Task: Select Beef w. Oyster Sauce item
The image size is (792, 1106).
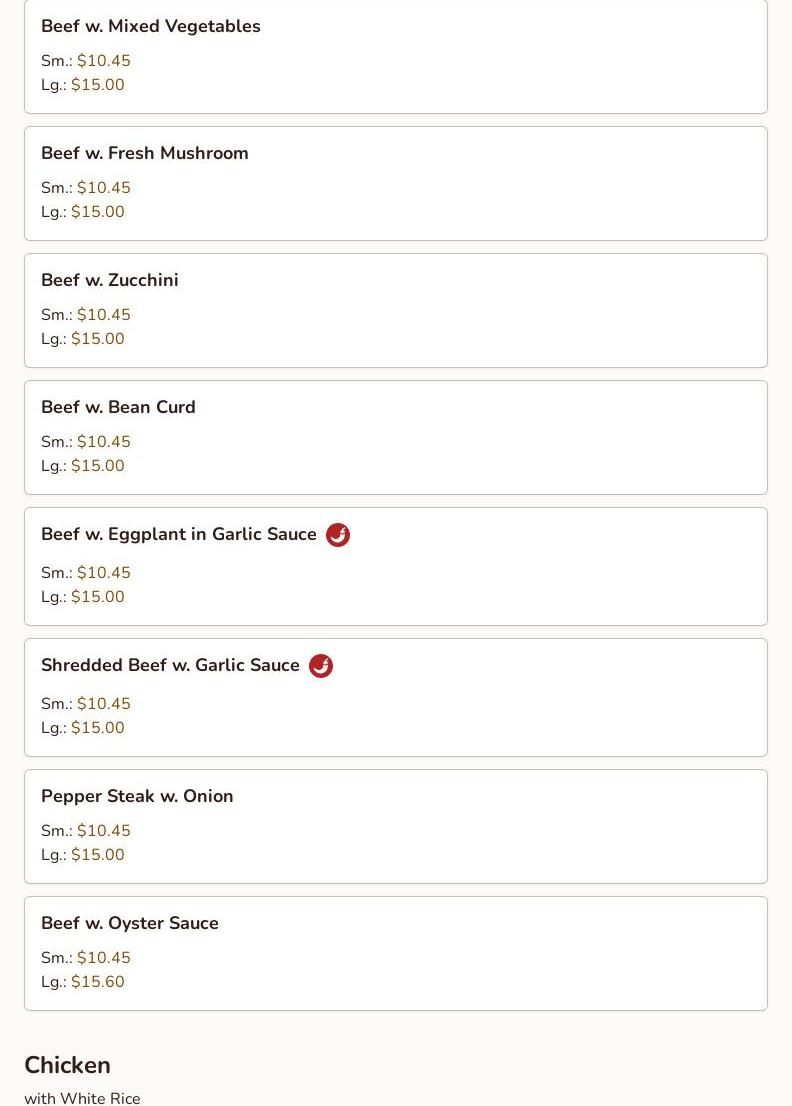Action: point(396,954)
